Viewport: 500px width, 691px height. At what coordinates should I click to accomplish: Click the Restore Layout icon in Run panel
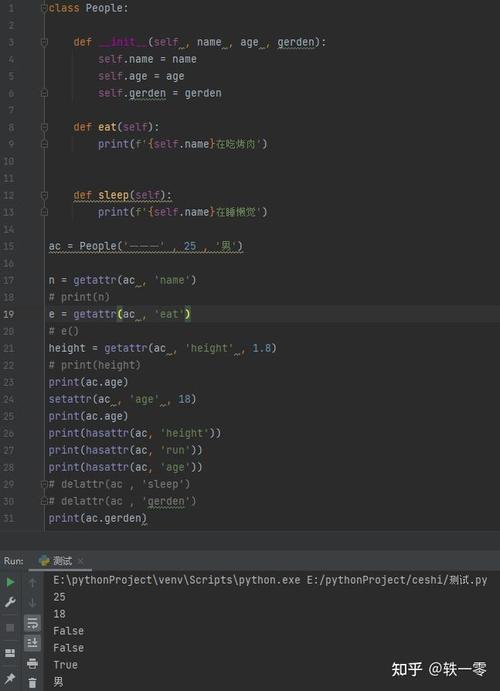10,653
